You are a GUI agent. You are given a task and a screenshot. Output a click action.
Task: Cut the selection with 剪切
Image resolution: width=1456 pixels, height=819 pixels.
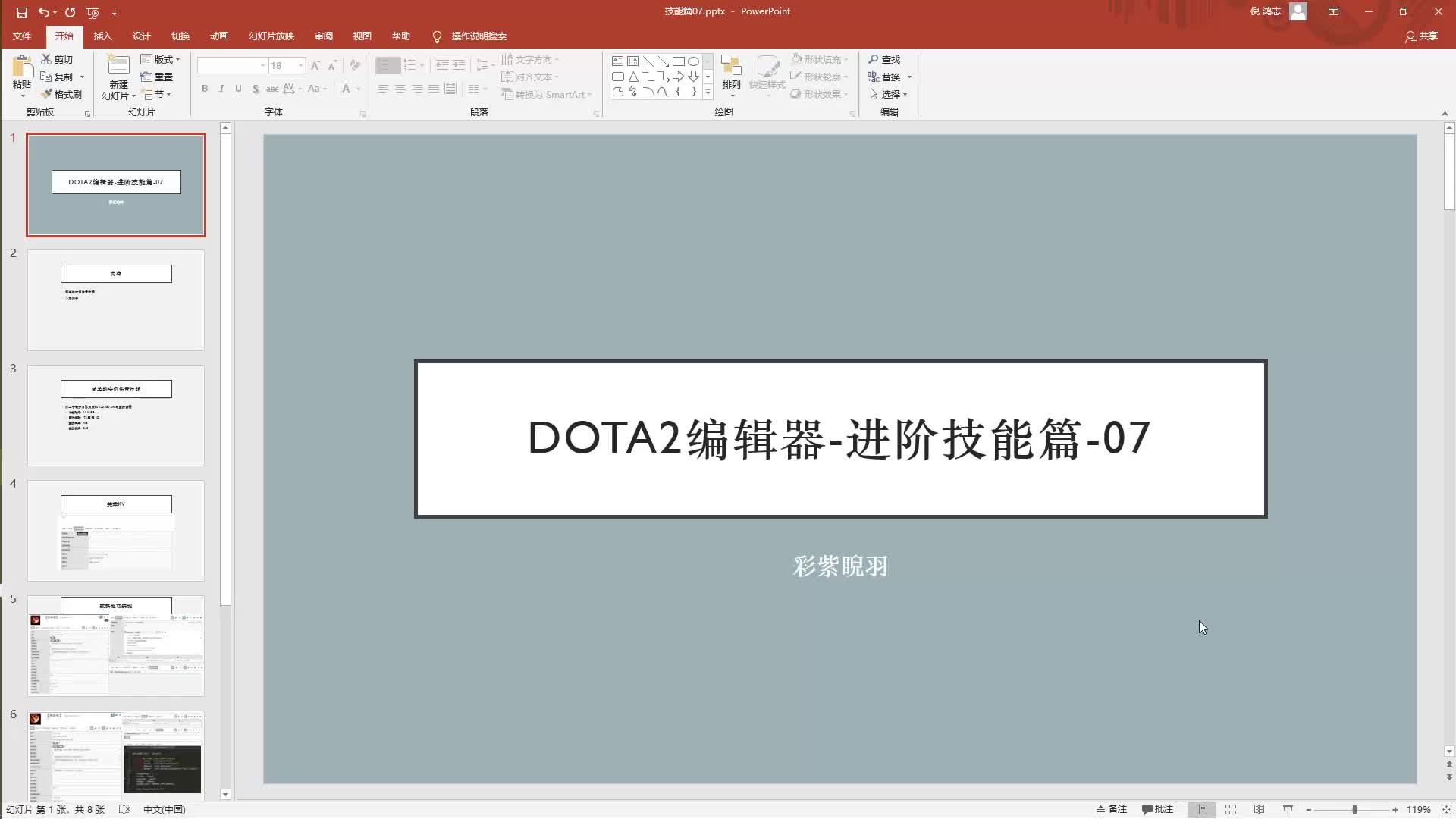[x=57, y=59]
